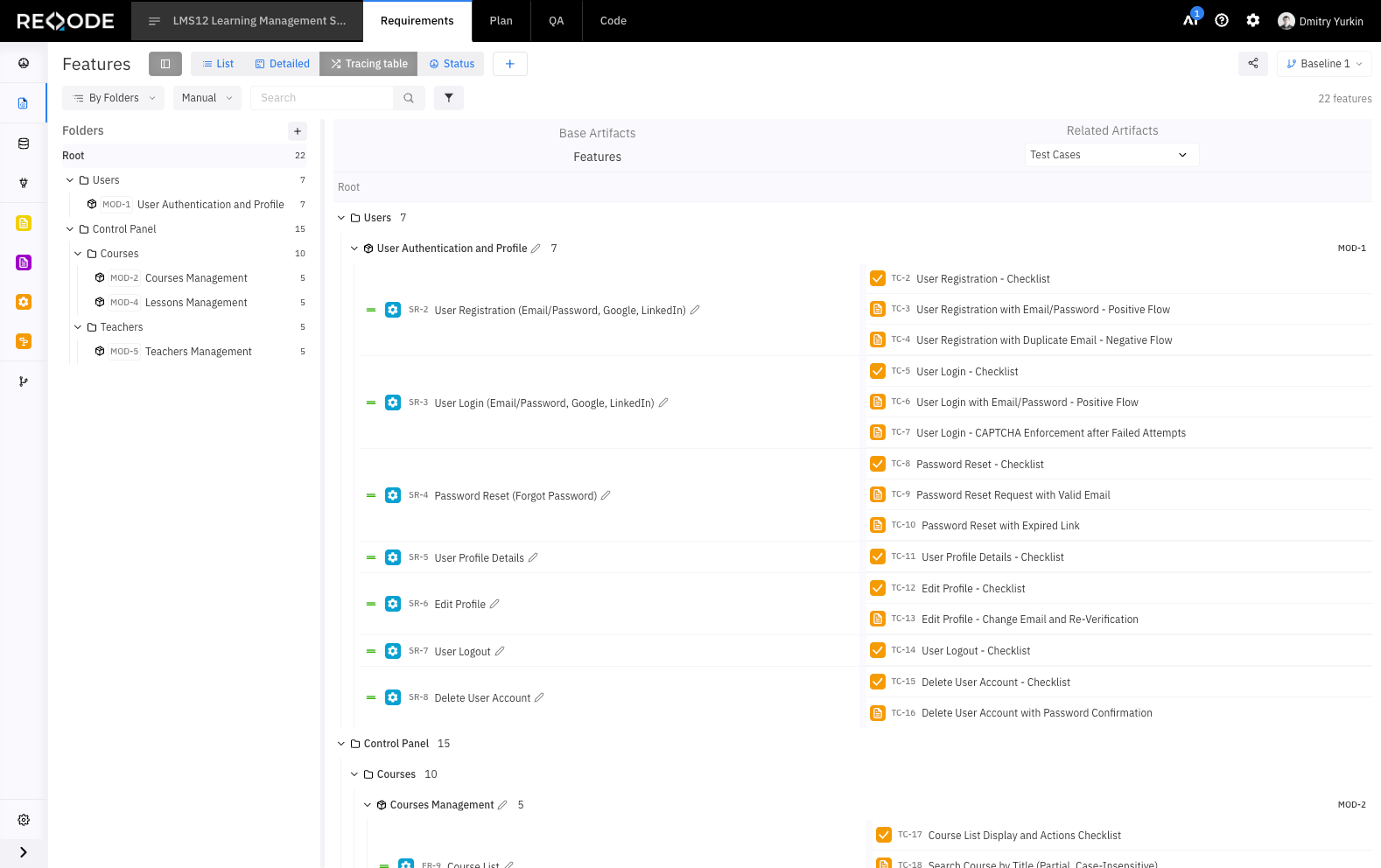Open the dashboard icon in left sidebar
The height and width of the screenshot is (868, 1381).
tap(24, 63)
